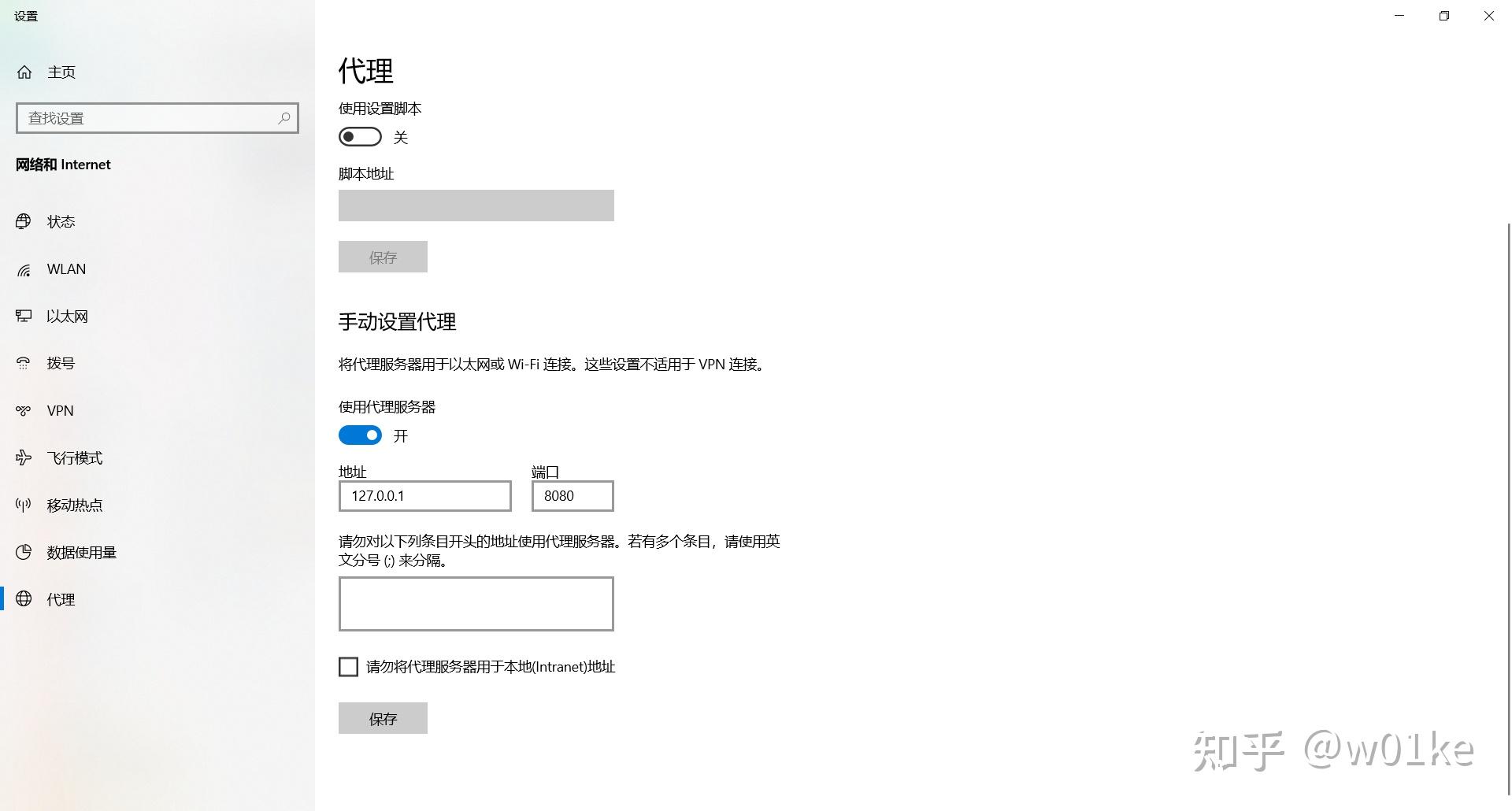Click the 脚本地址 input field
Viewport: 1512px width, 811px height.
[x=476, y=206]
